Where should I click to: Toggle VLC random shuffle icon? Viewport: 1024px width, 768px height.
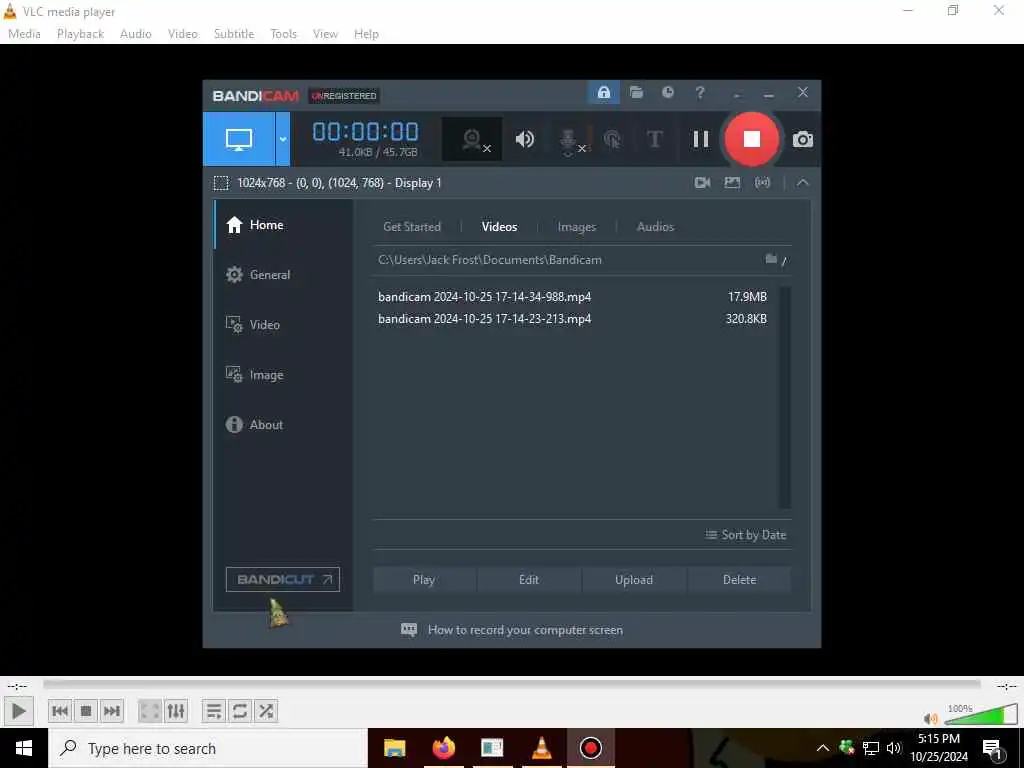(266, 711)
